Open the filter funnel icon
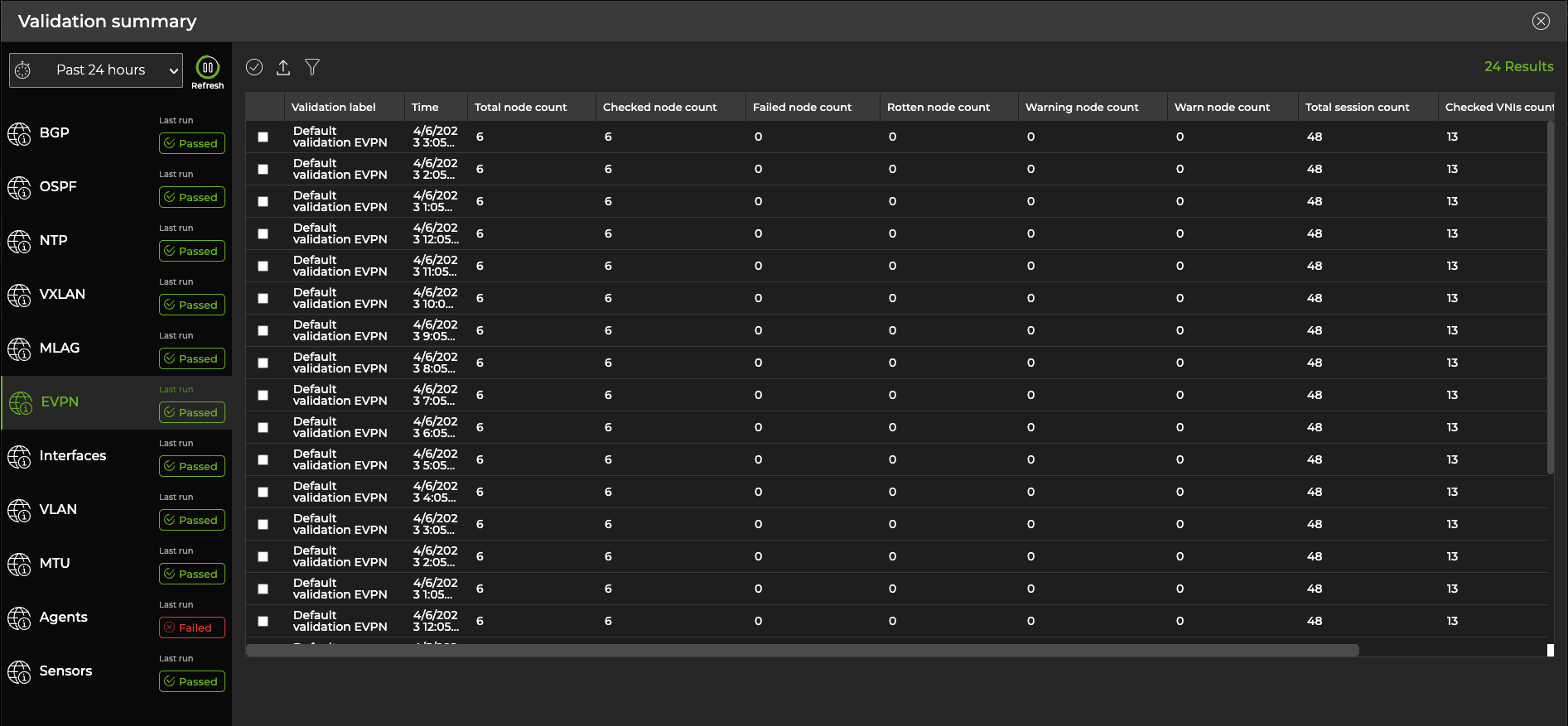Viewport: 1568px width, 726px height. click(x=312, y=67)
